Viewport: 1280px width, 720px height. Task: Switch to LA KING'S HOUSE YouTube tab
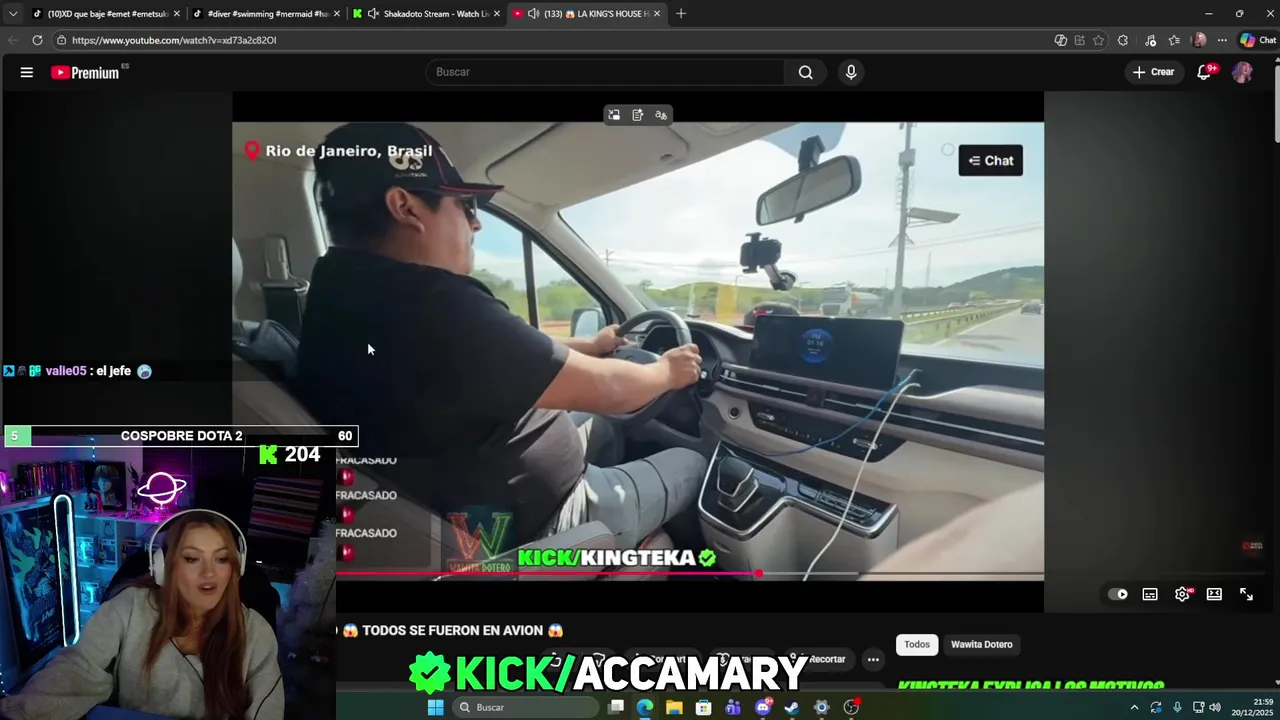pyautogui.click(x=588, y=13)
